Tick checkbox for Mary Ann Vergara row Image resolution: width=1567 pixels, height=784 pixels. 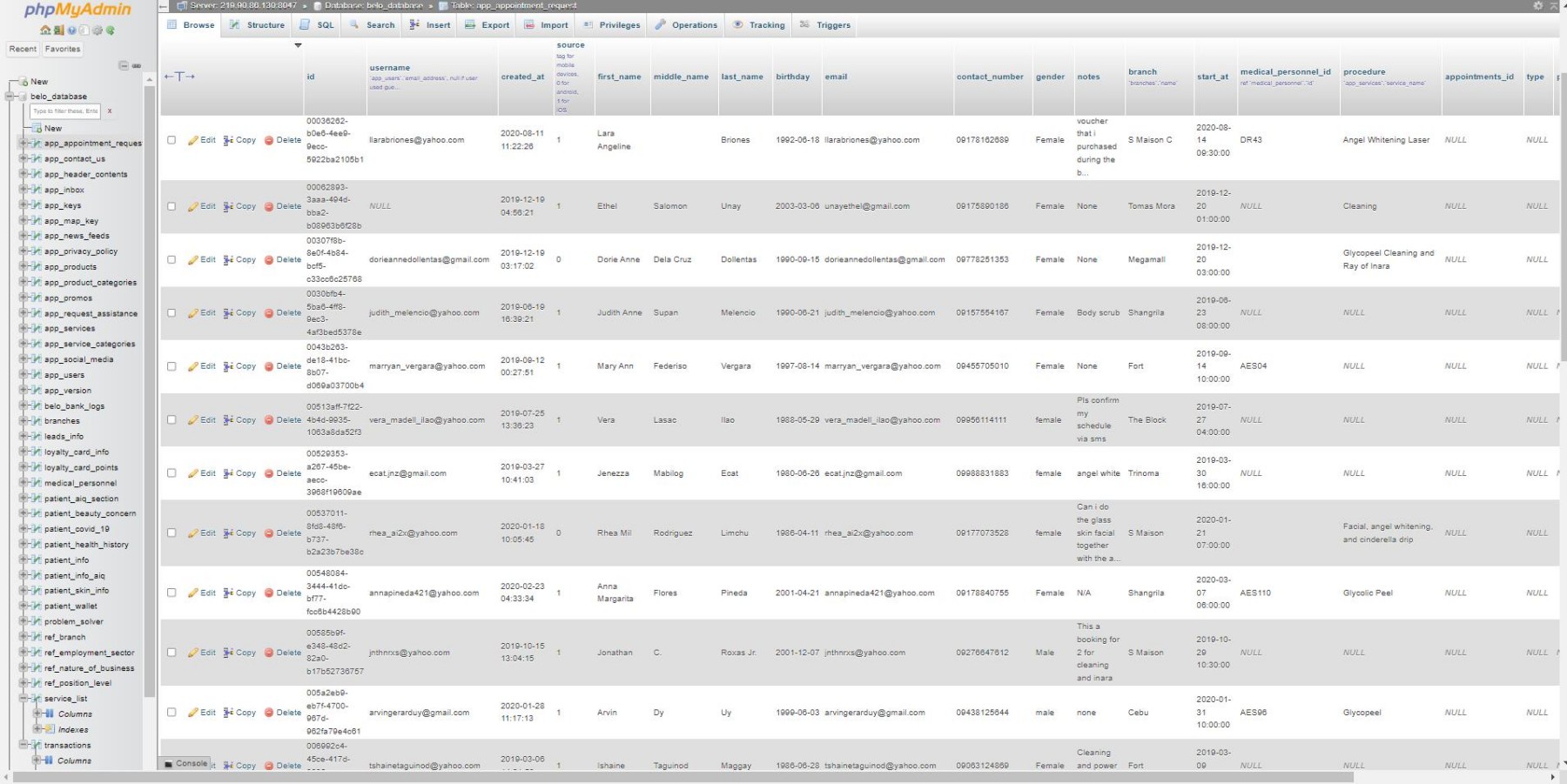171,366
